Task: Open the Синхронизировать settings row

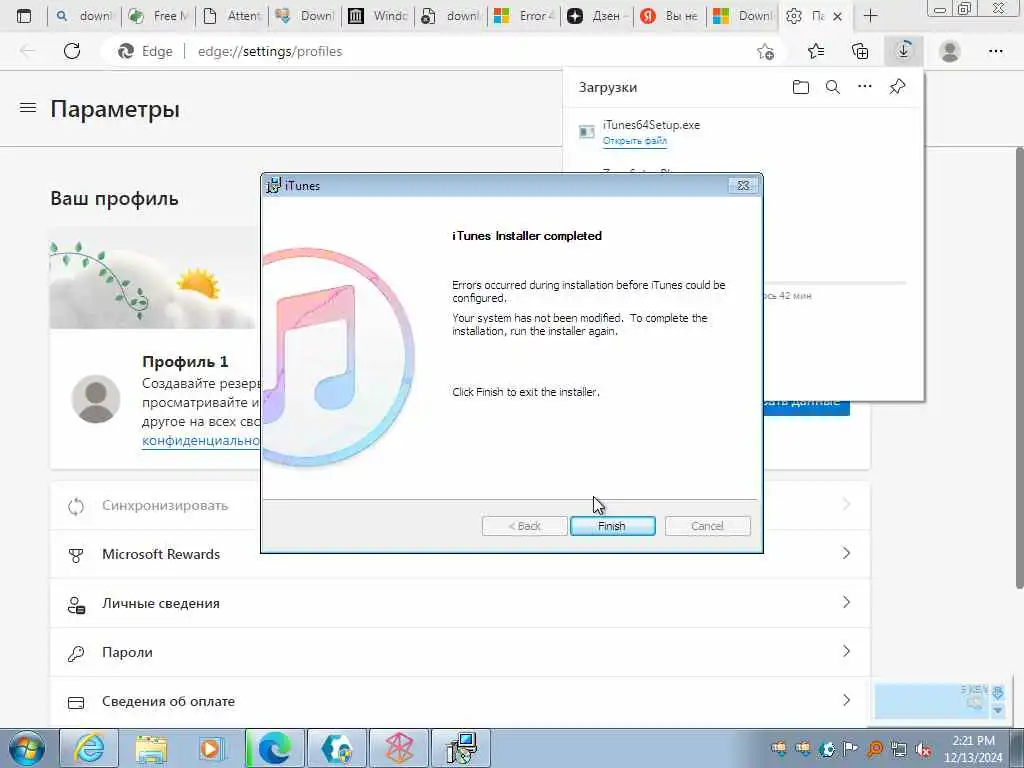Action: coord(460,505)
